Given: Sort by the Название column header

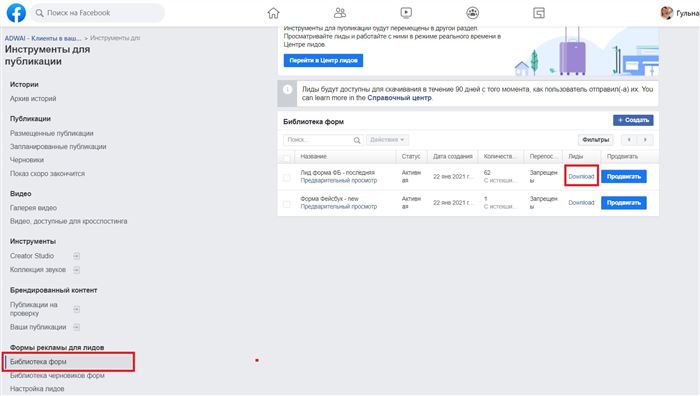Looking at the screenshot, I should [313, 157].
